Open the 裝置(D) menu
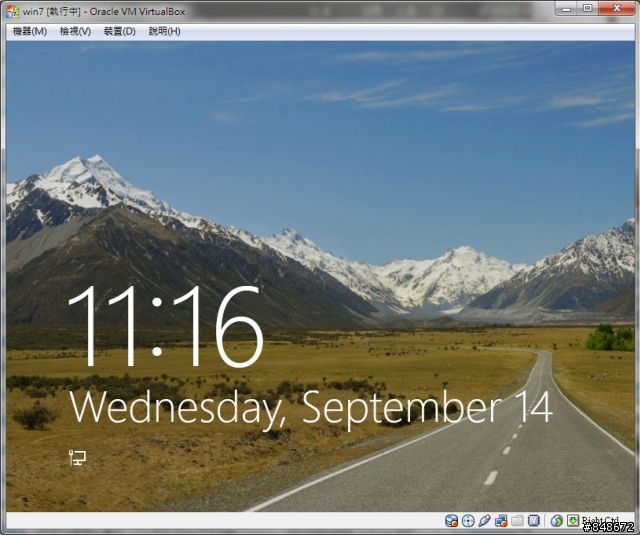 [119, 31]
